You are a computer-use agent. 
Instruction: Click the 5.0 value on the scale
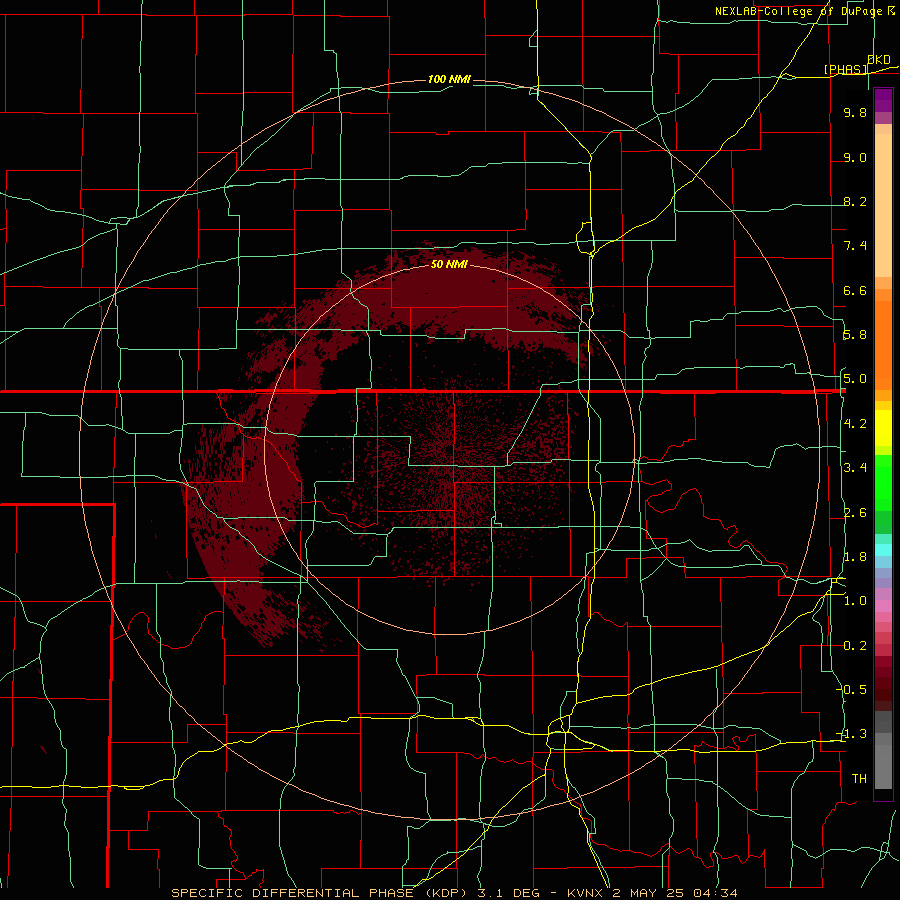(855, 379)
